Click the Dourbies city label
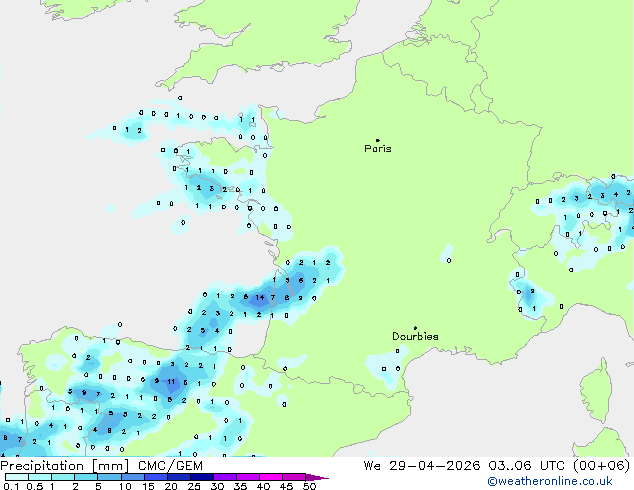 point(415,336)
